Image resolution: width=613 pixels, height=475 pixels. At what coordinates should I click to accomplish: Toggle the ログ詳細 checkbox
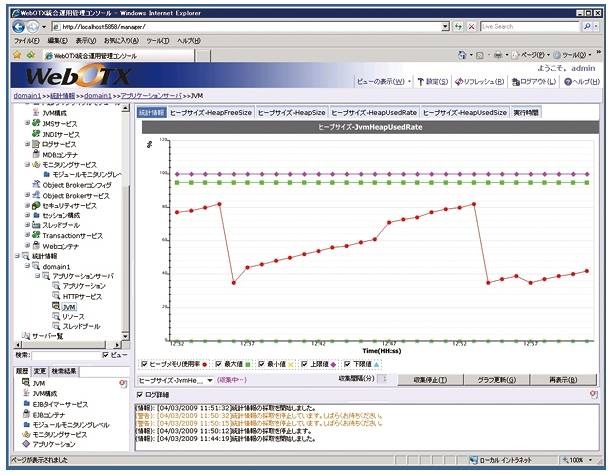point(139,394)
